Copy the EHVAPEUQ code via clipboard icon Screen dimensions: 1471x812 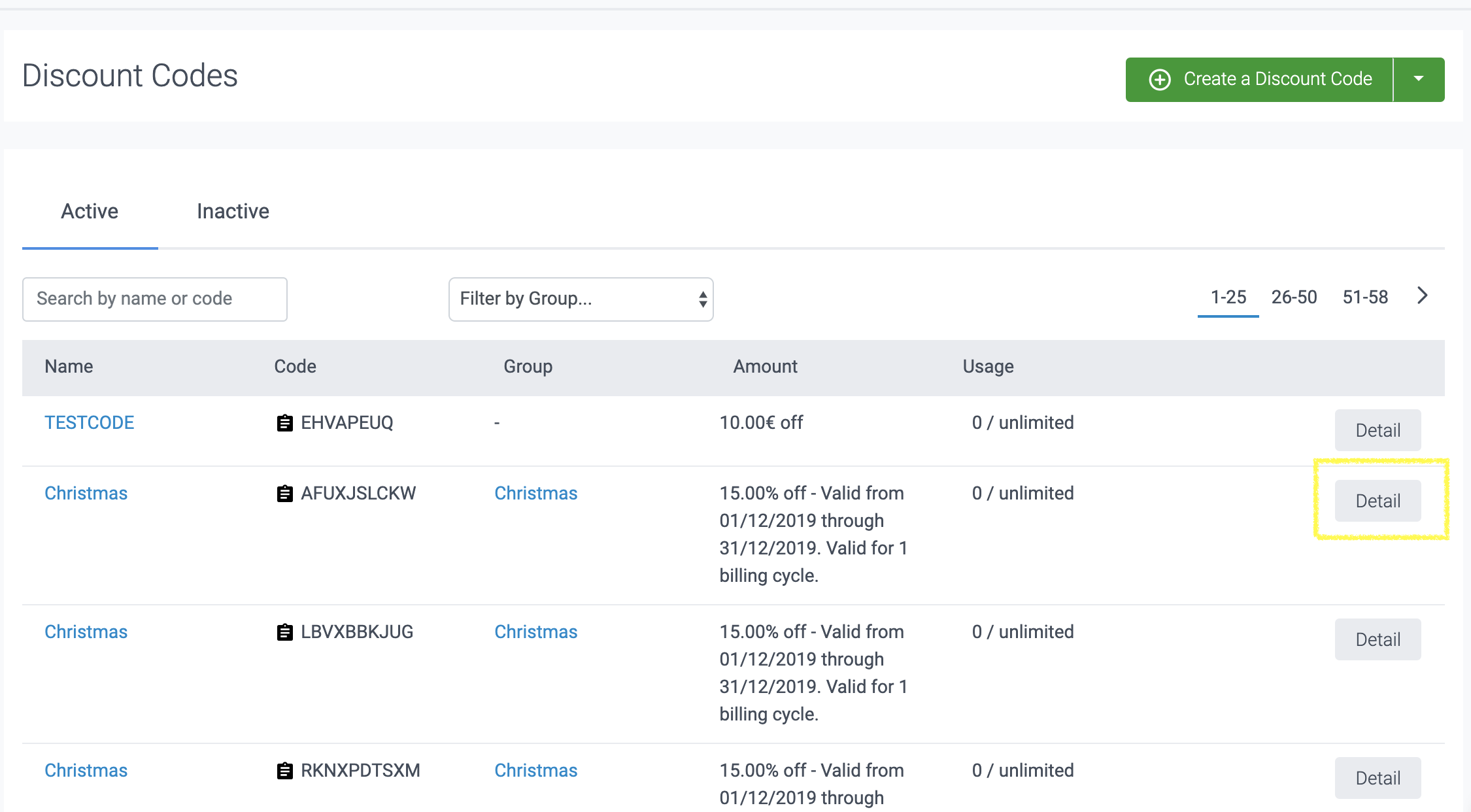tap(284, 423)
